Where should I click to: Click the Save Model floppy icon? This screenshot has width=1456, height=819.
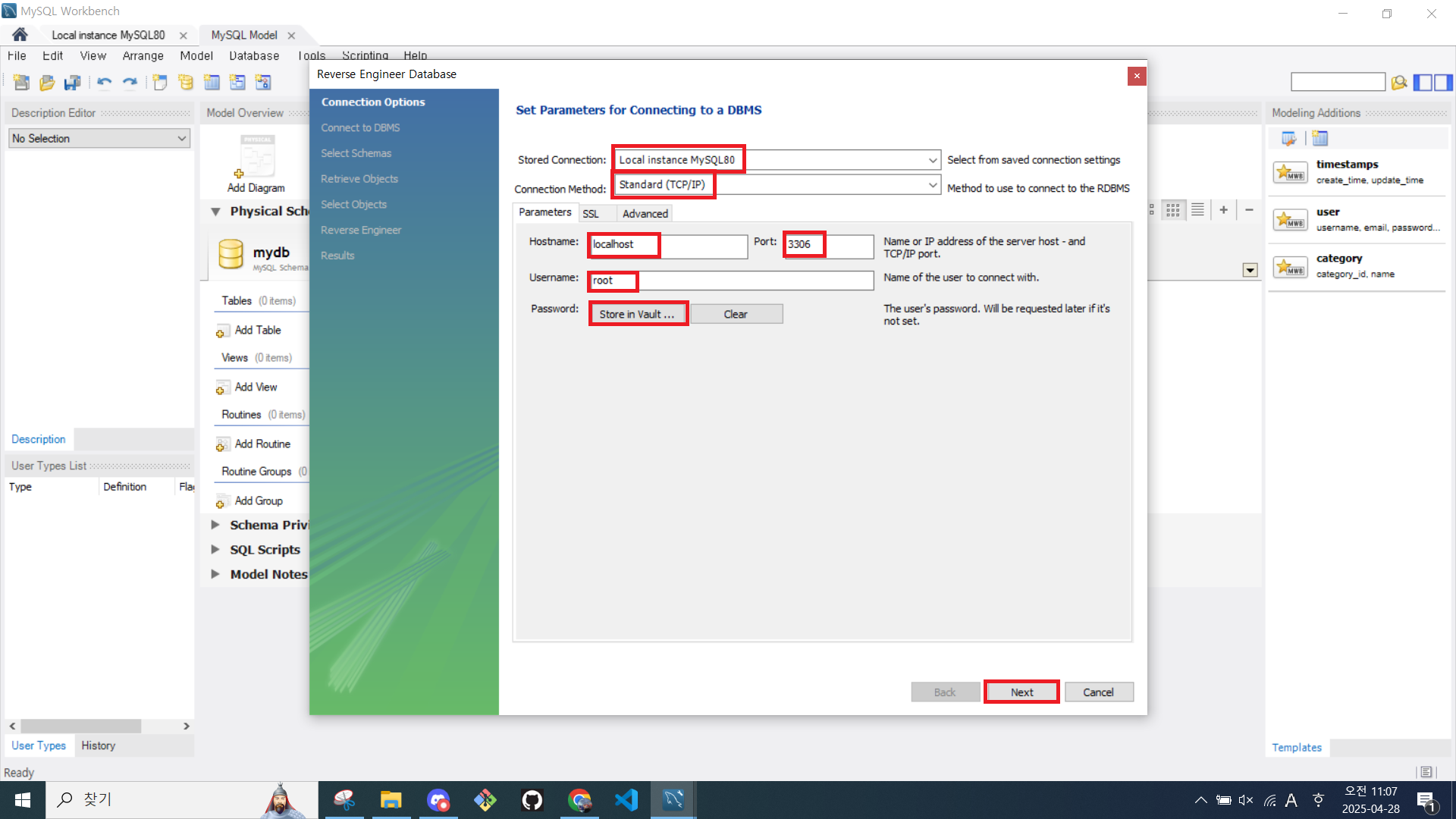click(73, 82)
